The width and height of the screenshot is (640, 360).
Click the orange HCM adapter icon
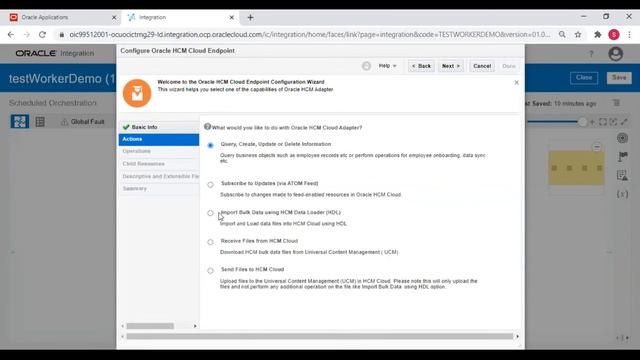[x=137, y=93]
